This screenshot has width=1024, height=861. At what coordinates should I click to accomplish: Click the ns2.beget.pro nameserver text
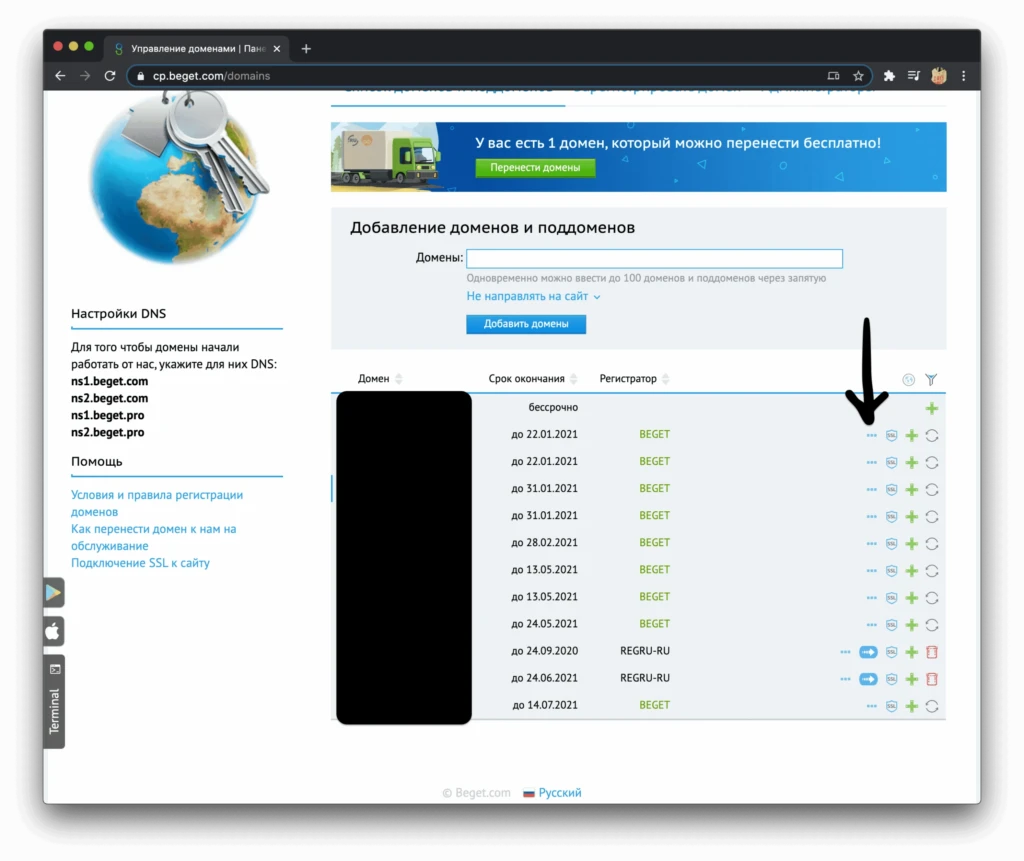tap(108, 432)
